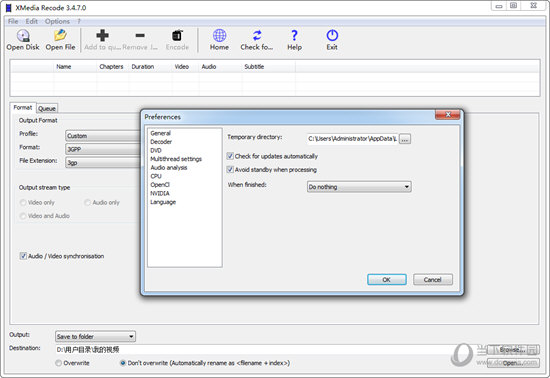Select the Don't overwrite radio button
This screenshot has width=550, height=378.
(x=123, y=363)
